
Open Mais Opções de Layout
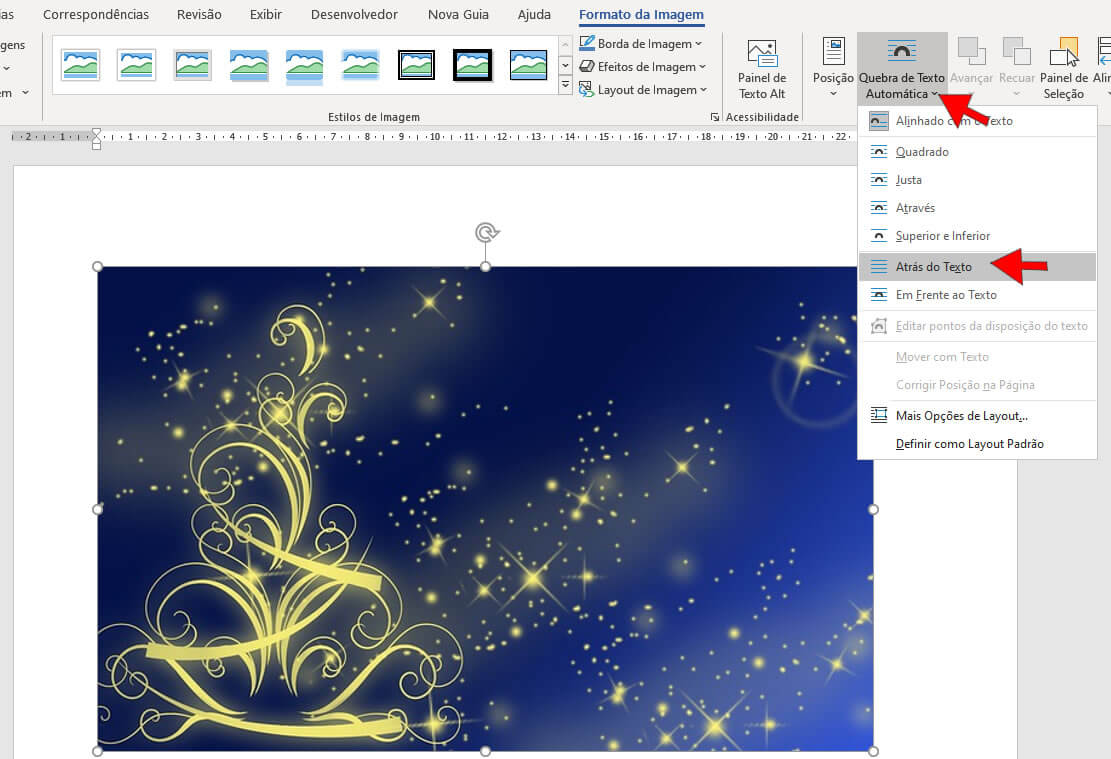pyautogui.click(x=977, y=416)
